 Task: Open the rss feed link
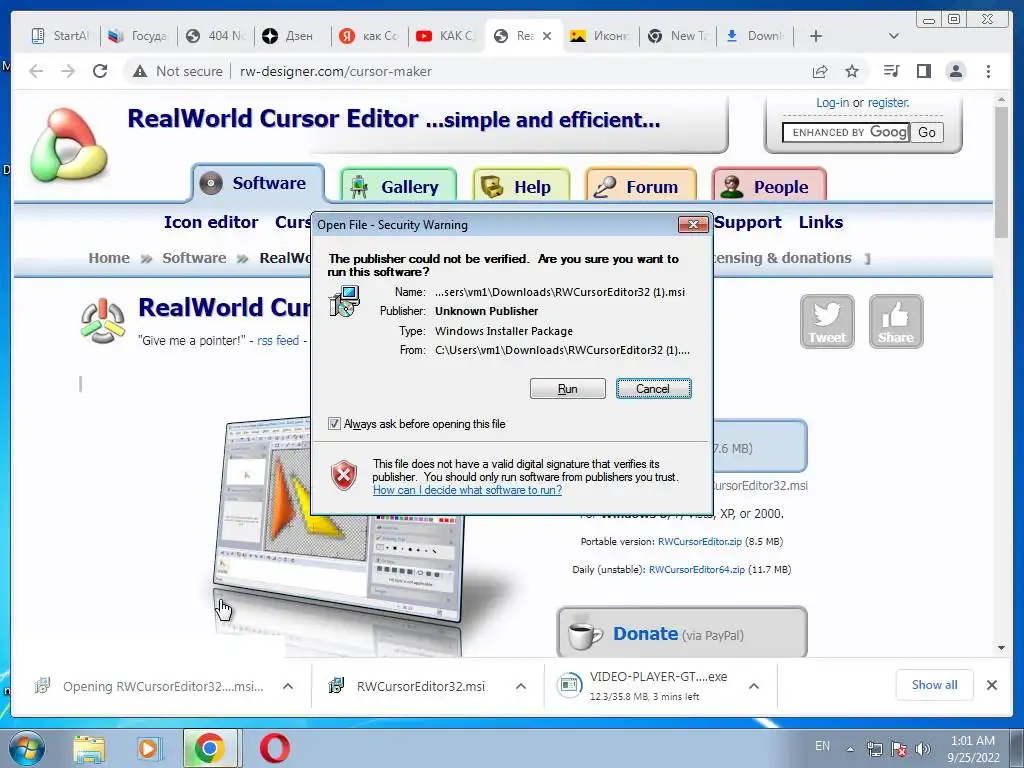(278, 340)
